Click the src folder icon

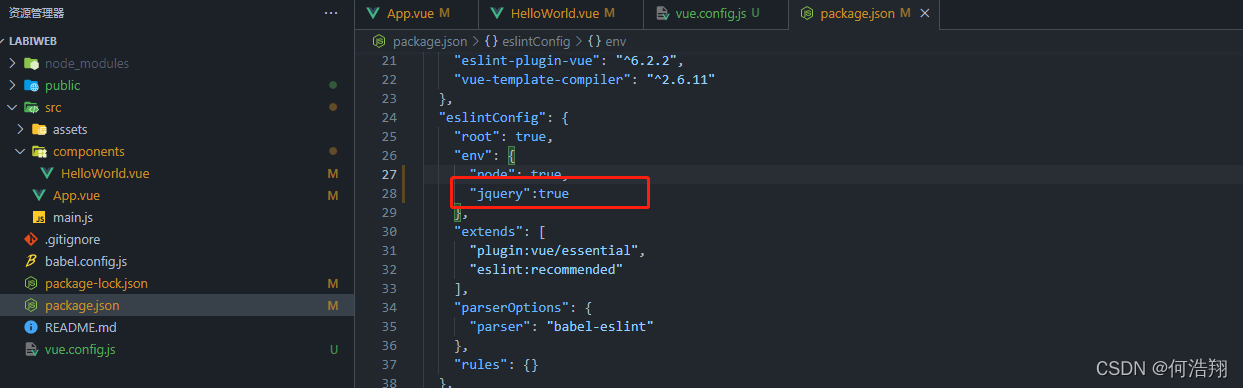click(x=31, y=107)
